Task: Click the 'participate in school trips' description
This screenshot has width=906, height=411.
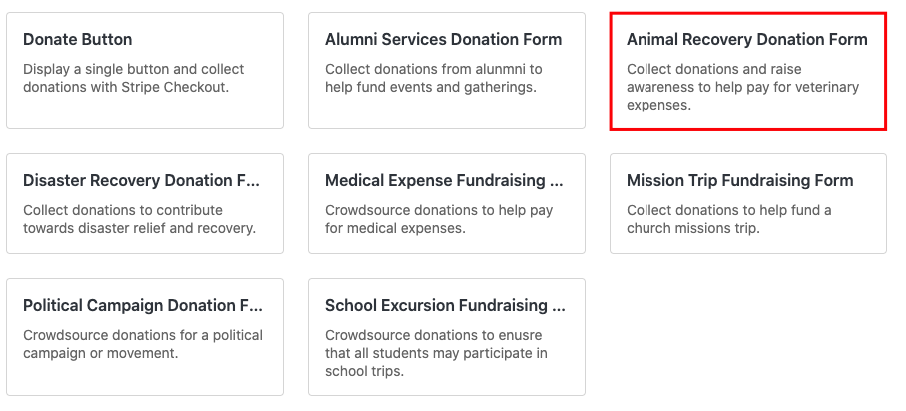Action: pos(436,362)
